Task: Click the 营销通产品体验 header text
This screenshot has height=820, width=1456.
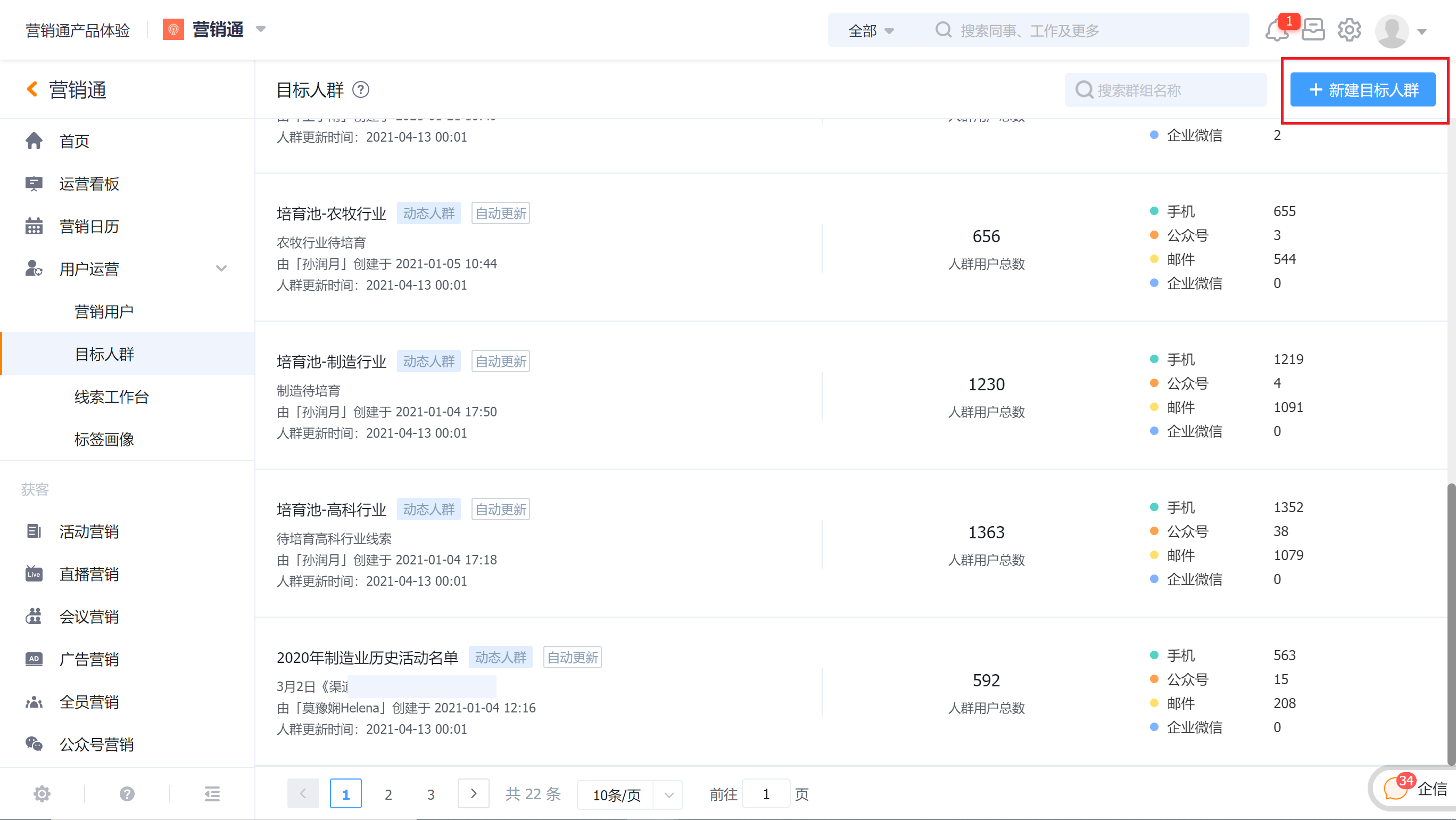Action: 78,30
